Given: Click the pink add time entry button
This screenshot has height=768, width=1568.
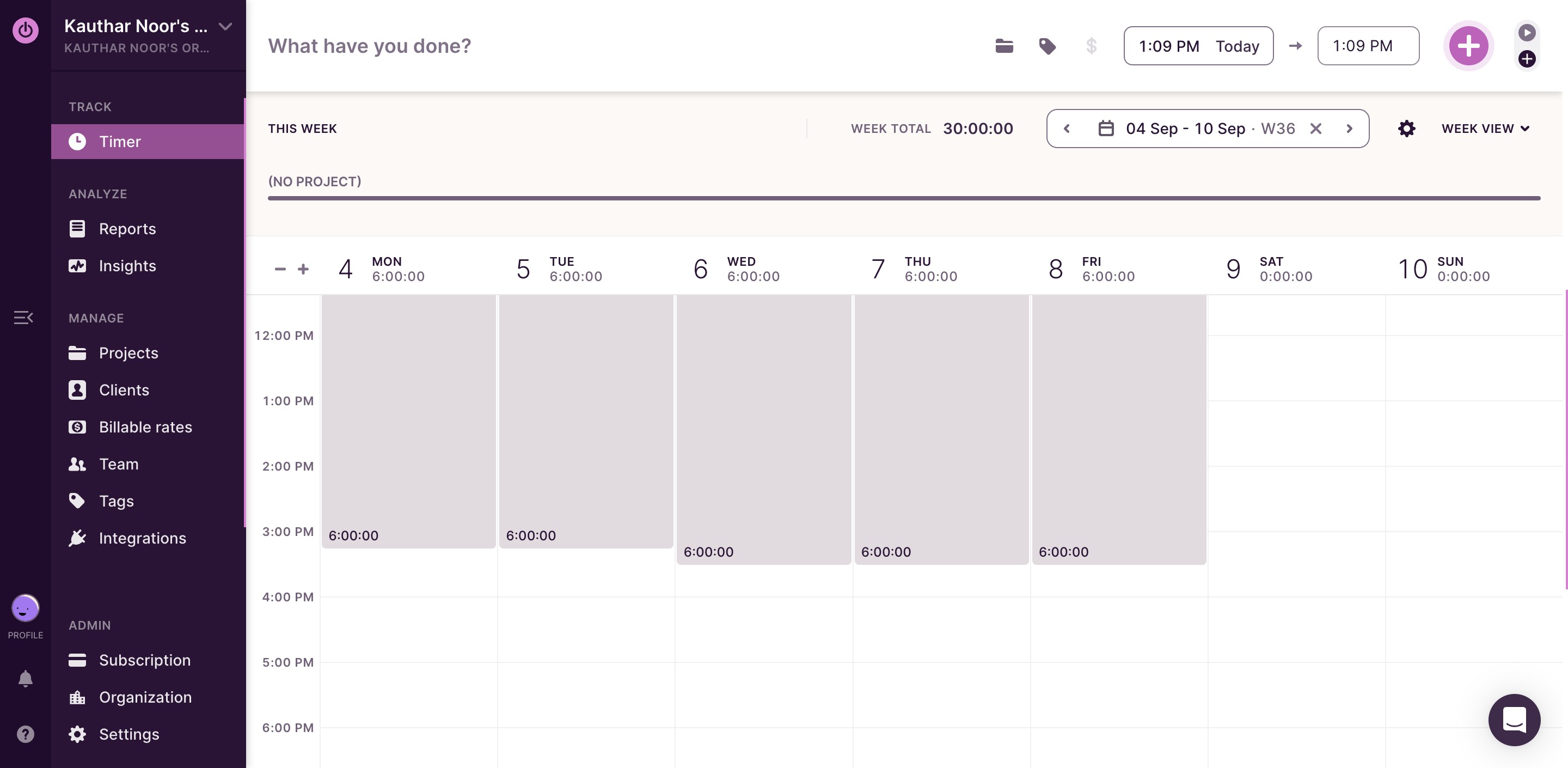Looking at the screenshot, I should click(1468, 46).
